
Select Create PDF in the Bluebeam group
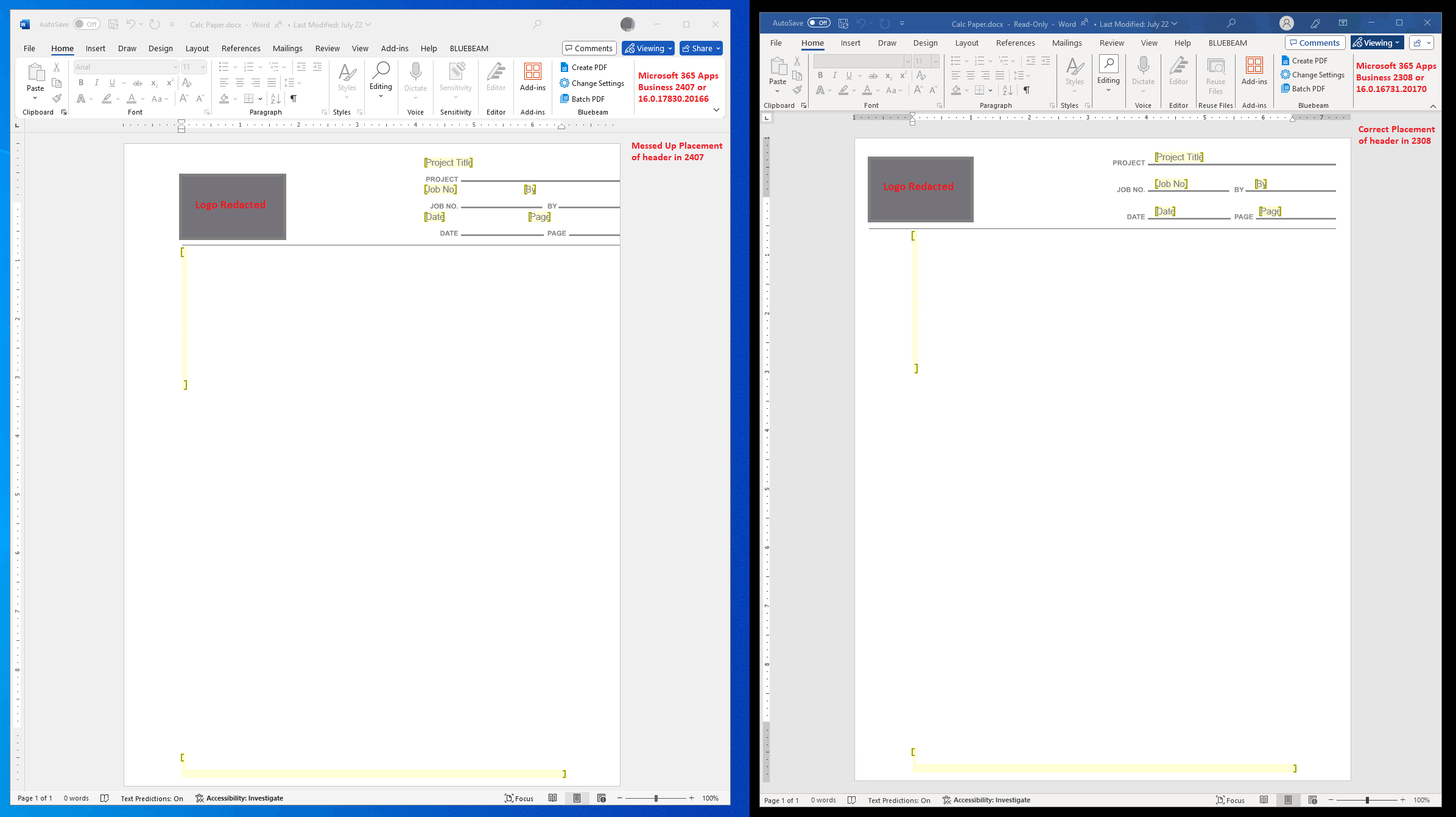click(583, 67)
